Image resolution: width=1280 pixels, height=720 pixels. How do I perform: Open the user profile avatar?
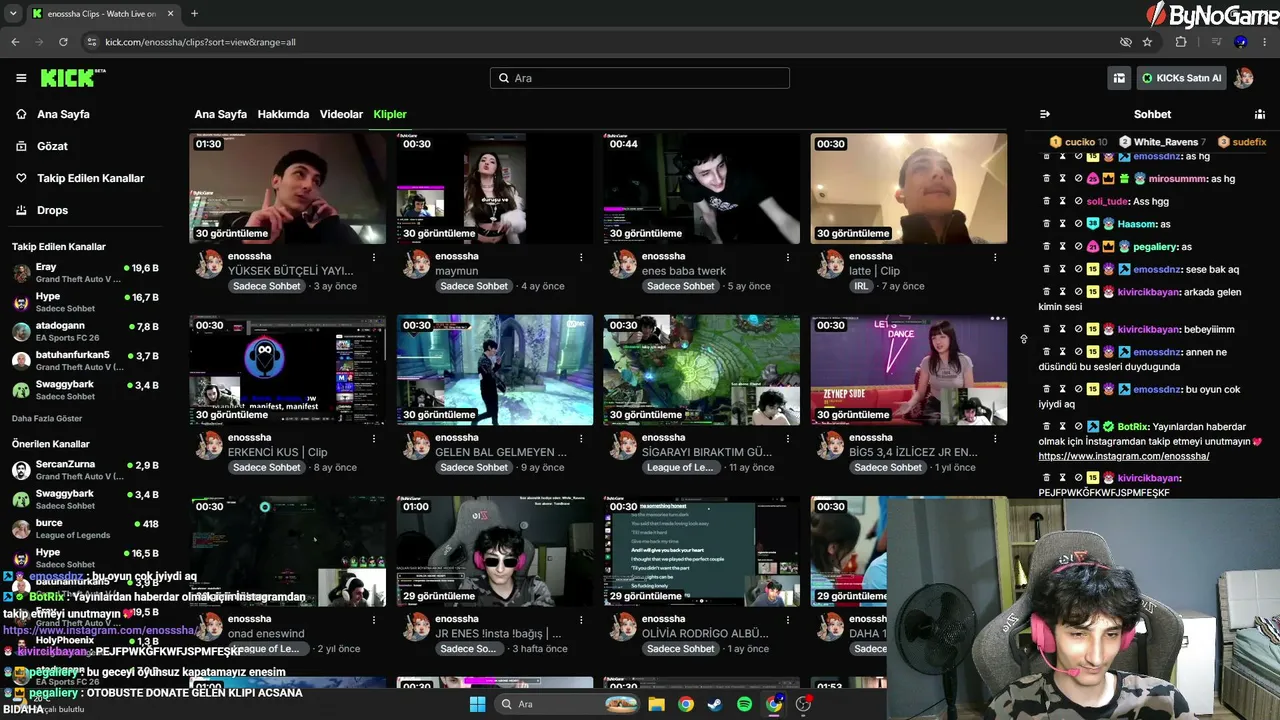[1244, 78]
